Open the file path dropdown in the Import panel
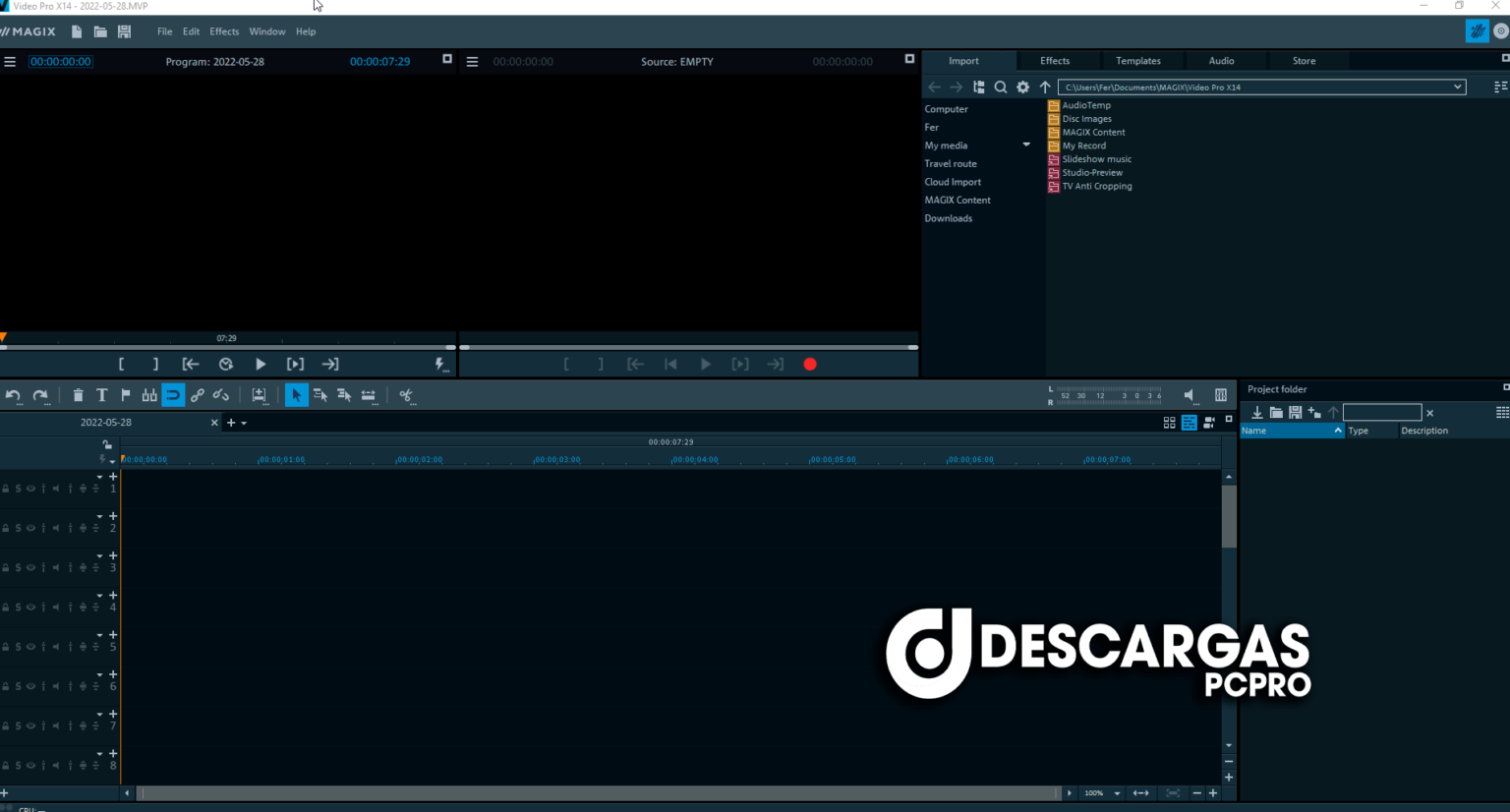 pos(1459,87)
